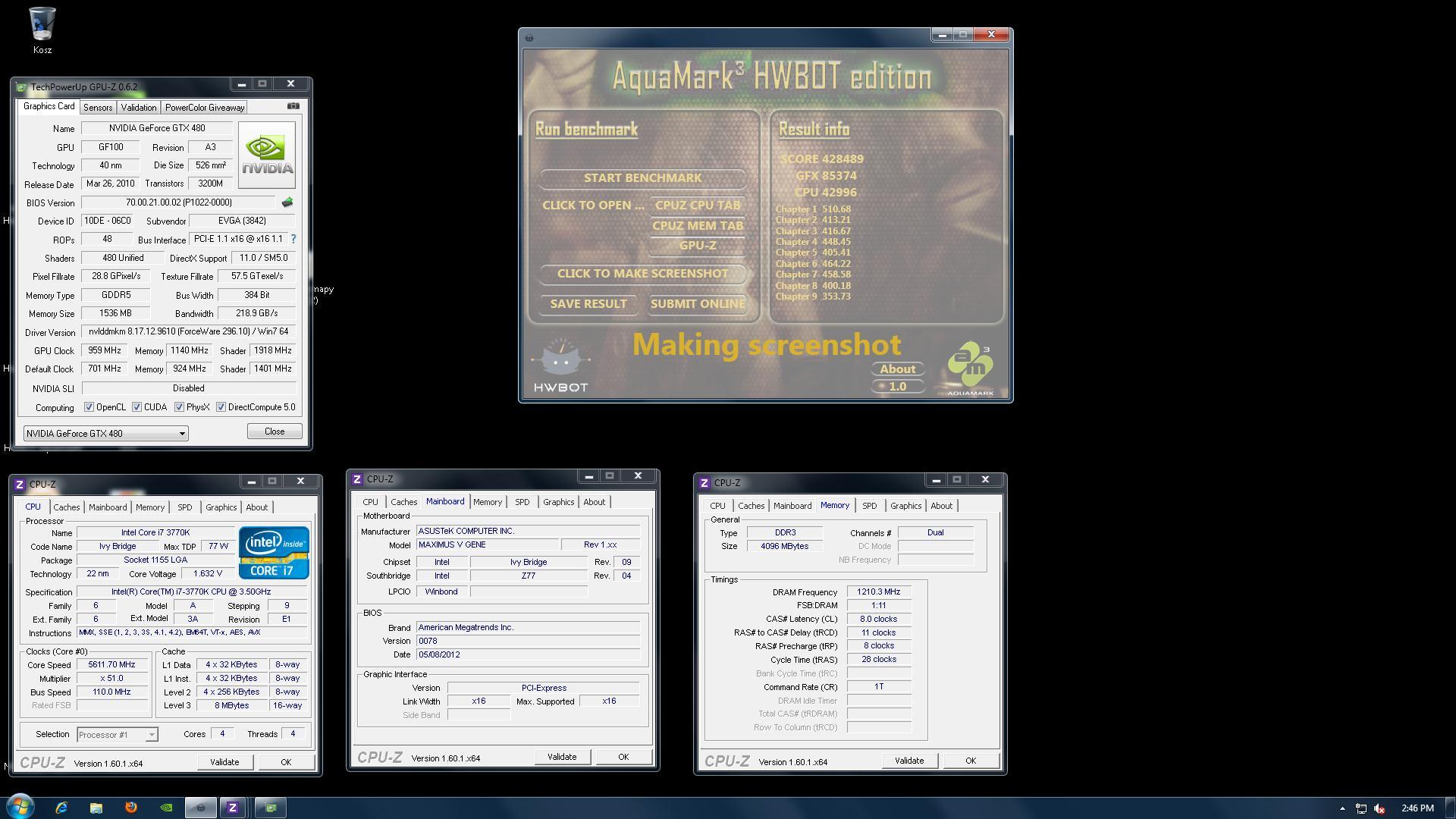Open the Recycle Bin (Kosz) desktop icon
The height and width of the screenshot is (819, 1456).
(x=42, y=30)
